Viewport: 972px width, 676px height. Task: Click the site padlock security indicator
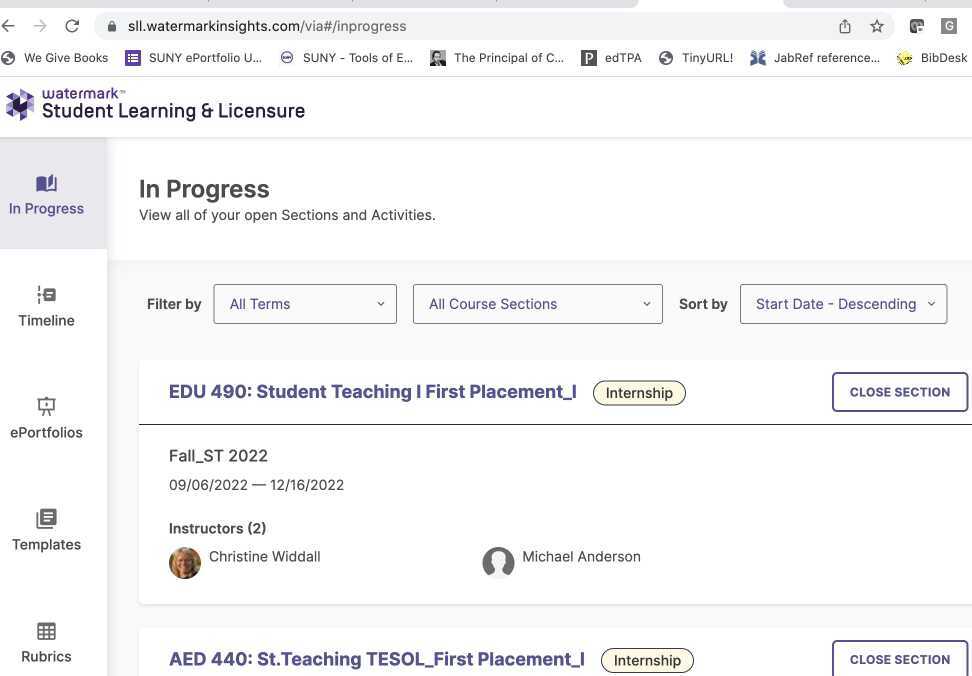[x=113, y=25]
